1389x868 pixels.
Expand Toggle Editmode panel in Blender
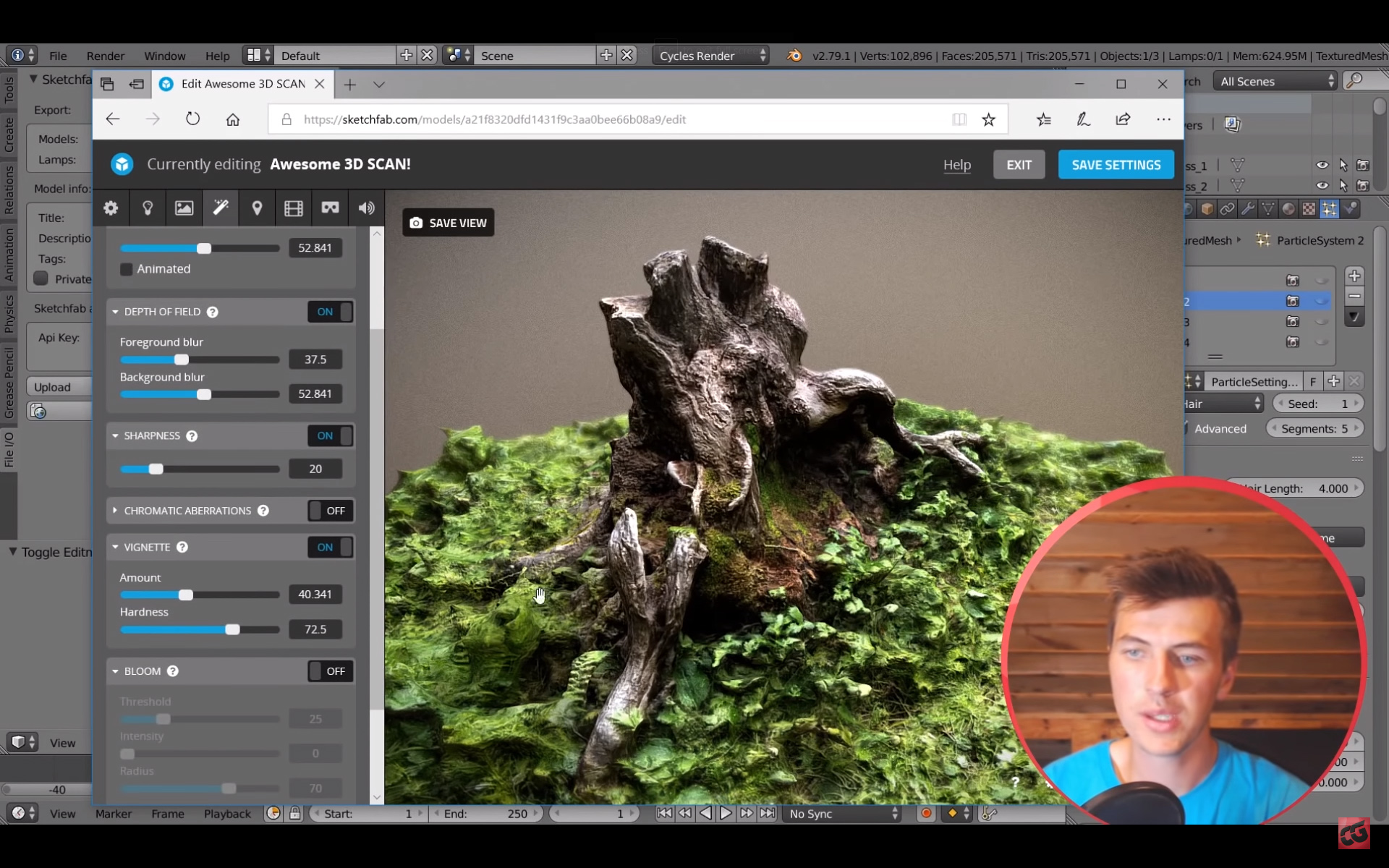(x=12, y=552)
